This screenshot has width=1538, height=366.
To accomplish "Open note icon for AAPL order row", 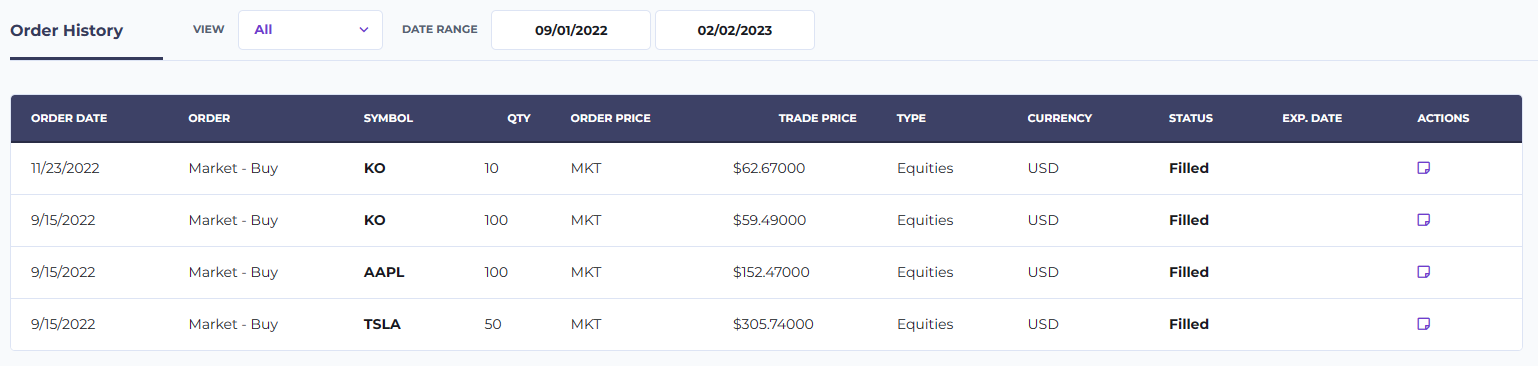I will [1424, 272].
